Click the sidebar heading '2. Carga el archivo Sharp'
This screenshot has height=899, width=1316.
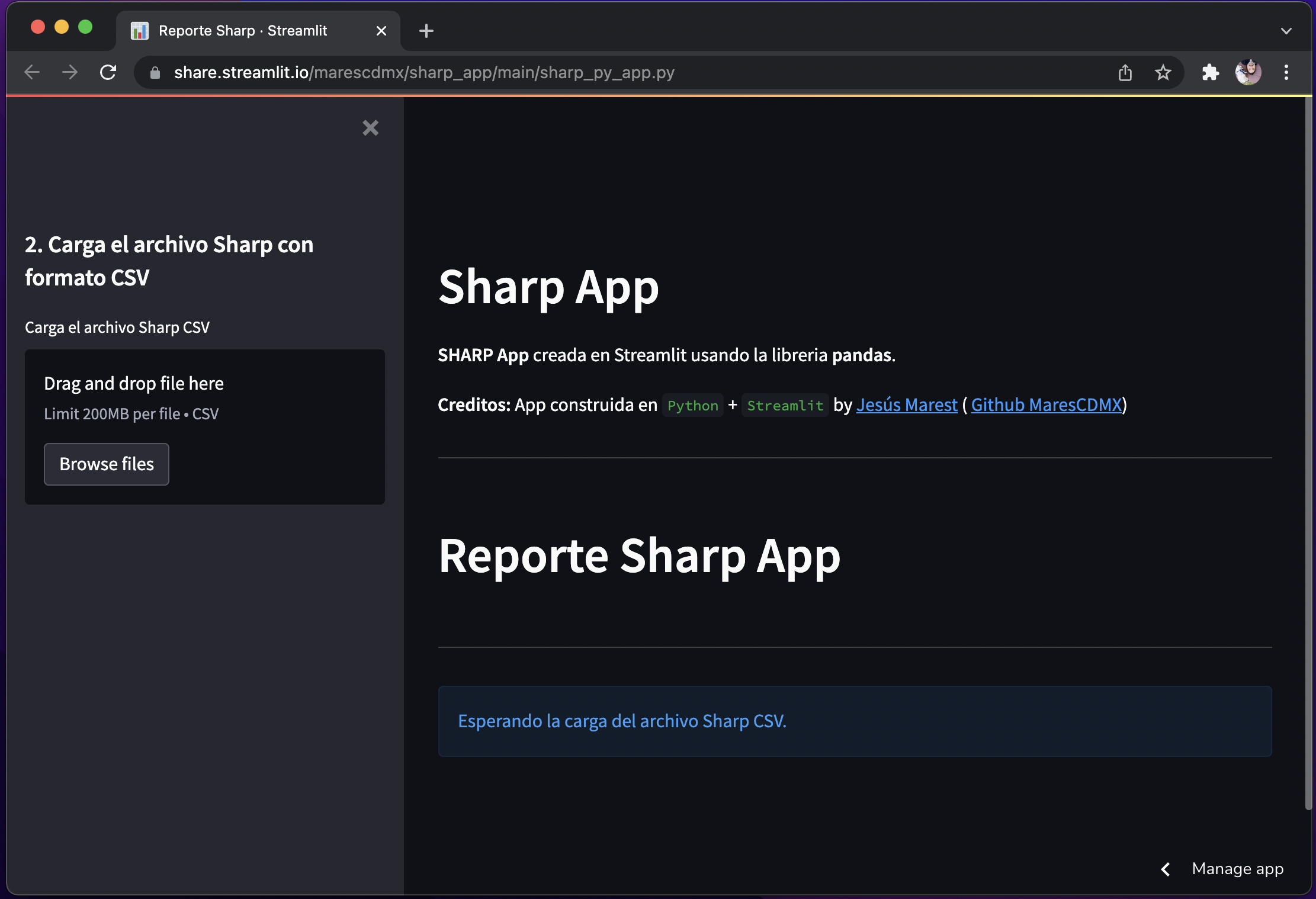coord(169,261)
